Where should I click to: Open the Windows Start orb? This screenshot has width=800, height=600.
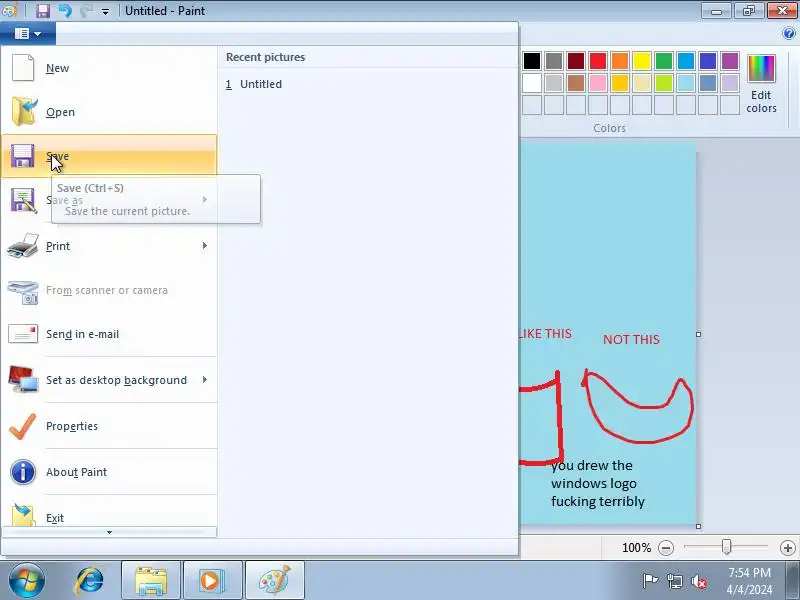tap(26, 581)
